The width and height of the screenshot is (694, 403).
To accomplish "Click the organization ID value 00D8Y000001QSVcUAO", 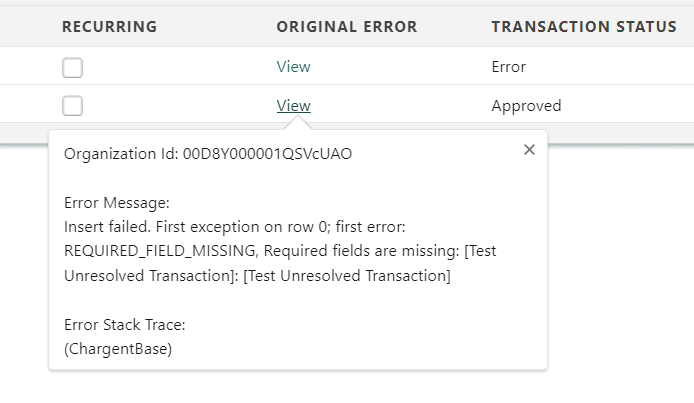I will tap(266, 154).
